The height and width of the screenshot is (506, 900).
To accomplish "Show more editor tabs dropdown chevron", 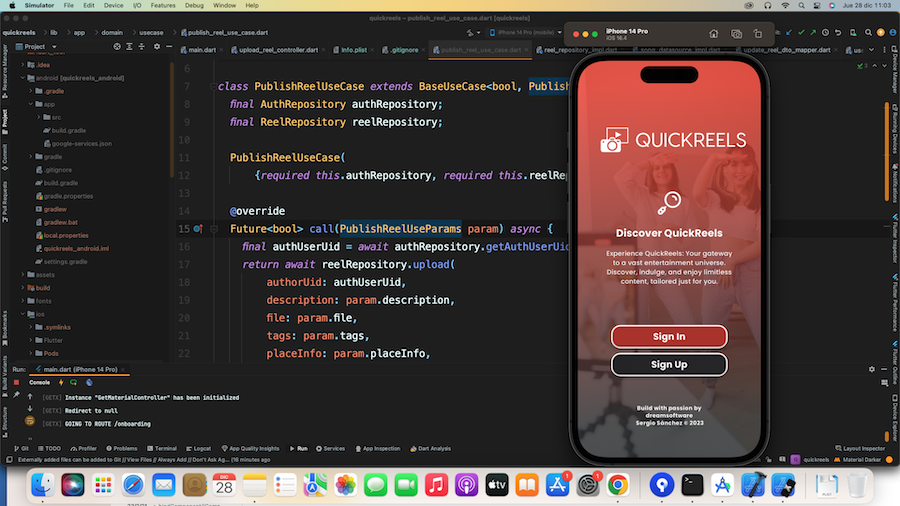I will click(871, 50).
